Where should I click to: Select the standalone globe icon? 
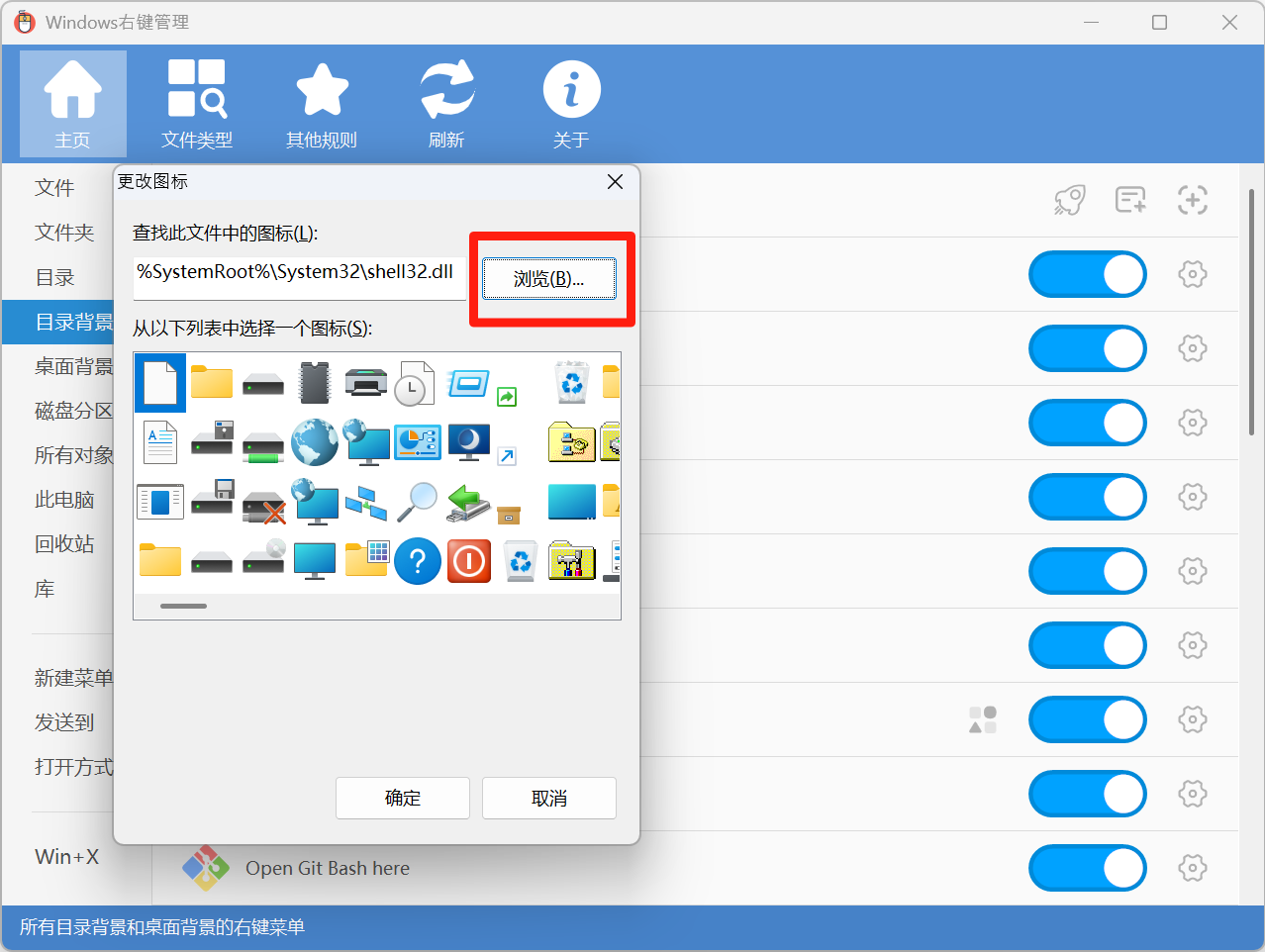(x=315, y=442)
